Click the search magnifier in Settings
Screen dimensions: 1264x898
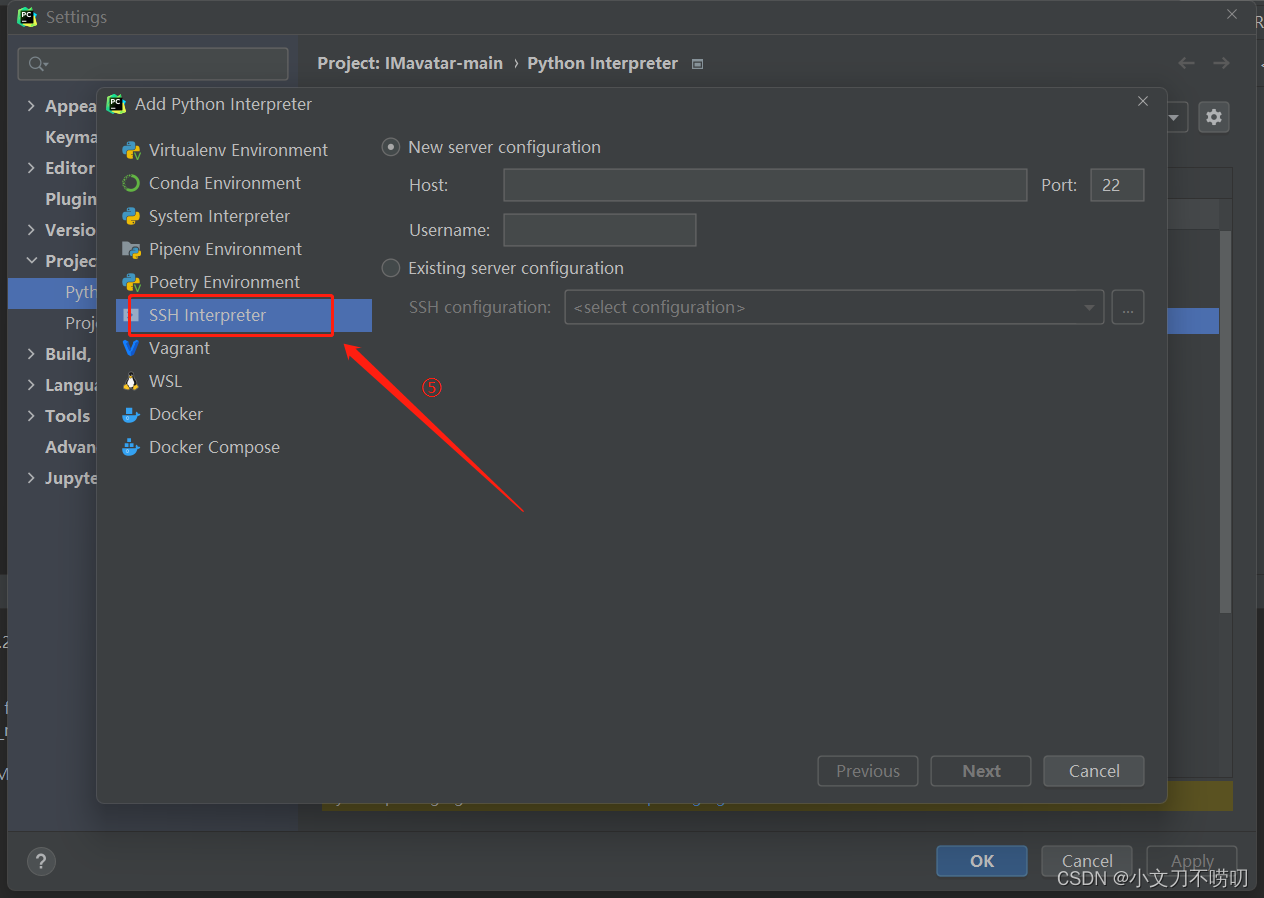click(x=37, y=64)
